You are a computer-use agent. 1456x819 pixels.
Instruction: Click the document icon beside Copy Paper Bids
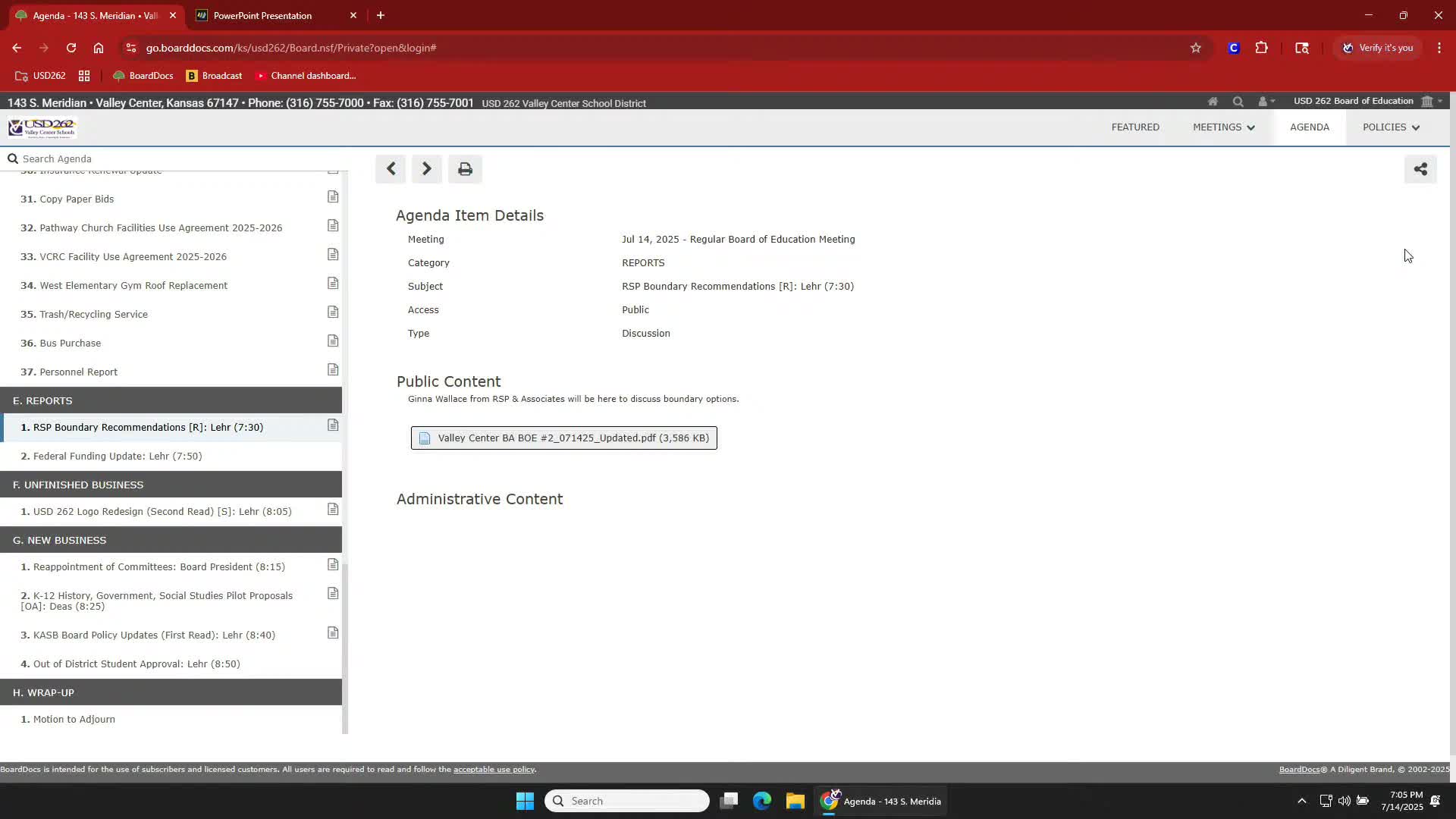(333, 197)
